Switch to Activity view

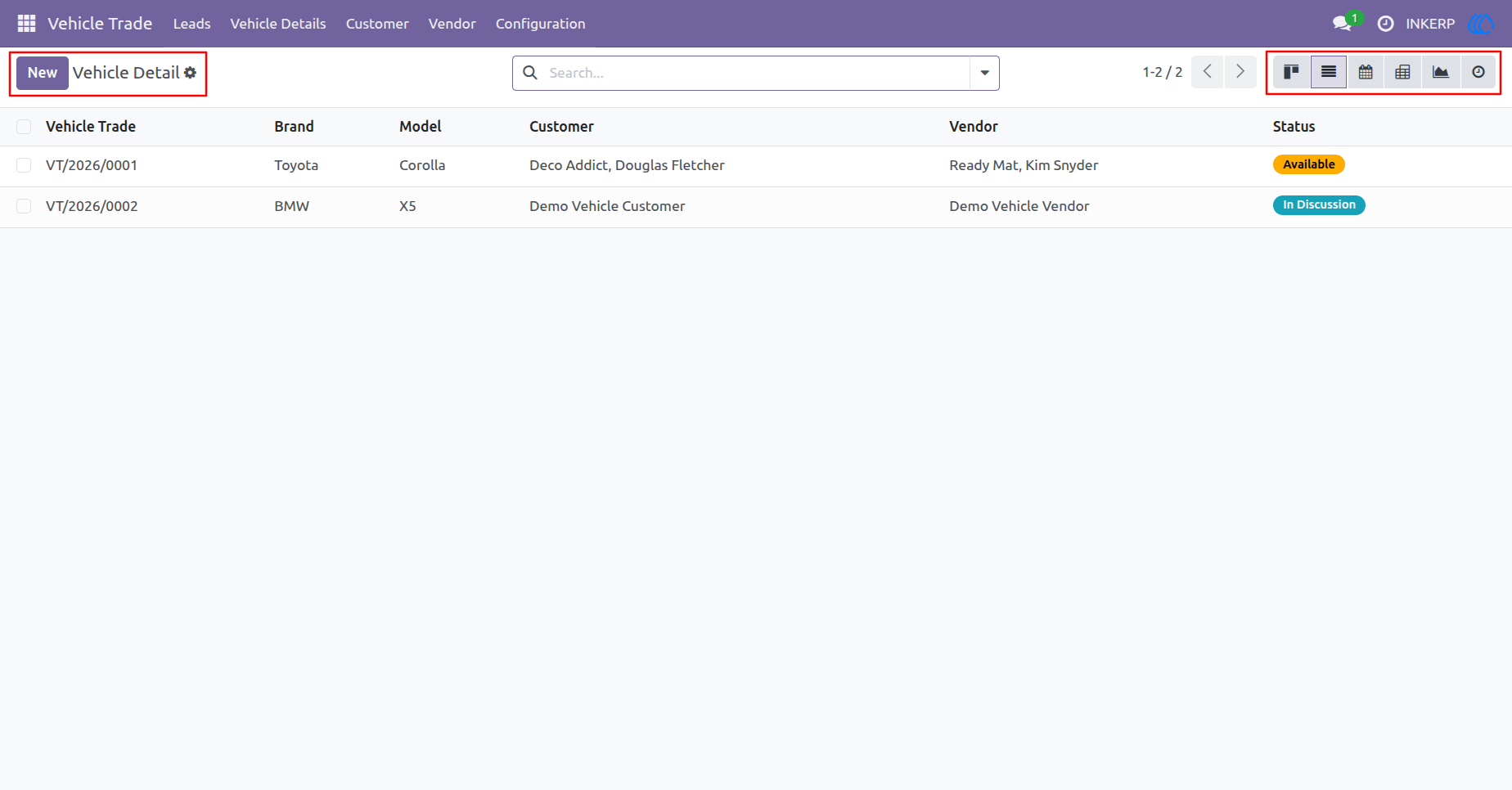(1478, 73)
